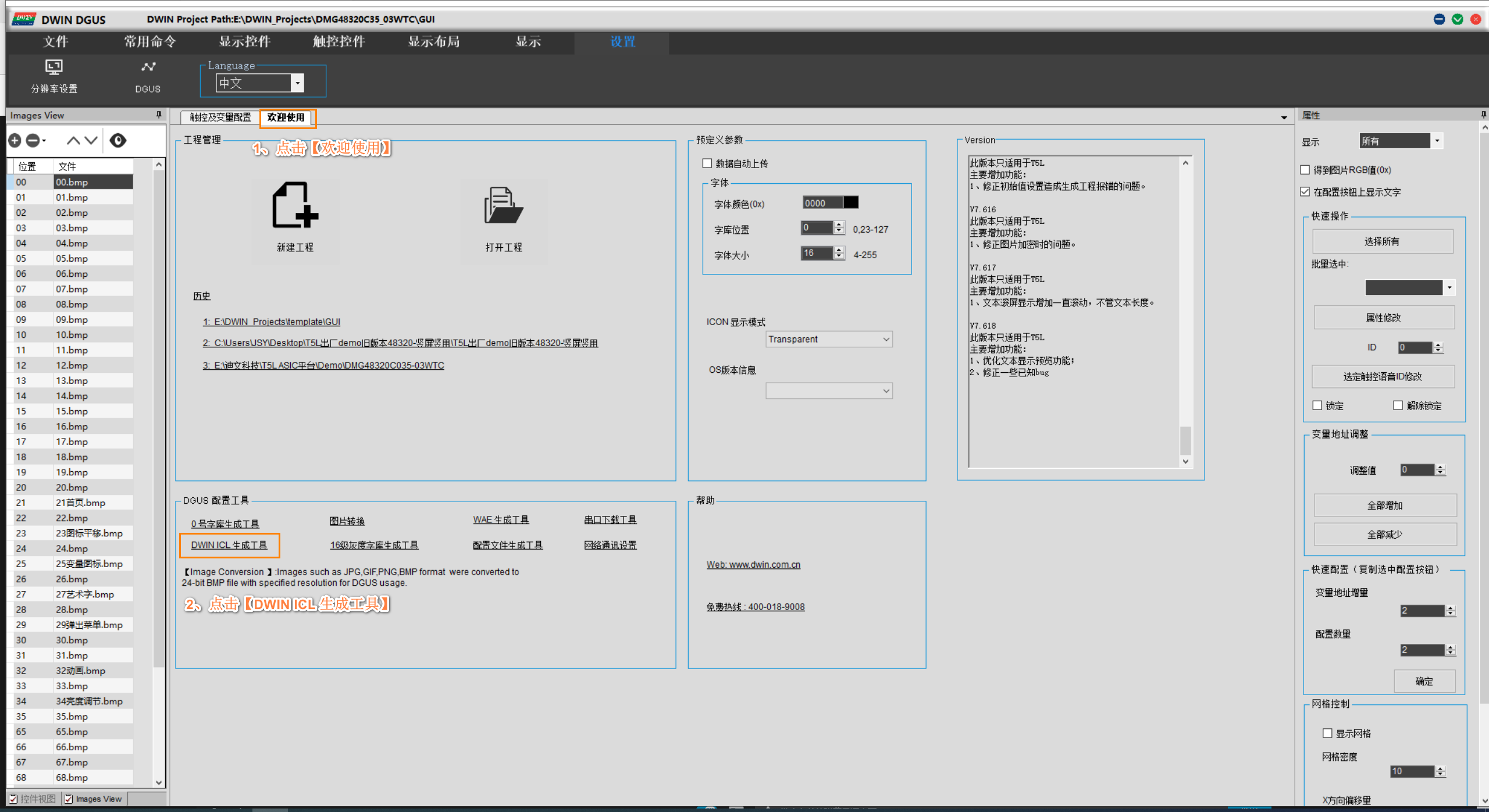
Task: Click the 选定触控语音ID修改 button
Action: click(1383, 376)
